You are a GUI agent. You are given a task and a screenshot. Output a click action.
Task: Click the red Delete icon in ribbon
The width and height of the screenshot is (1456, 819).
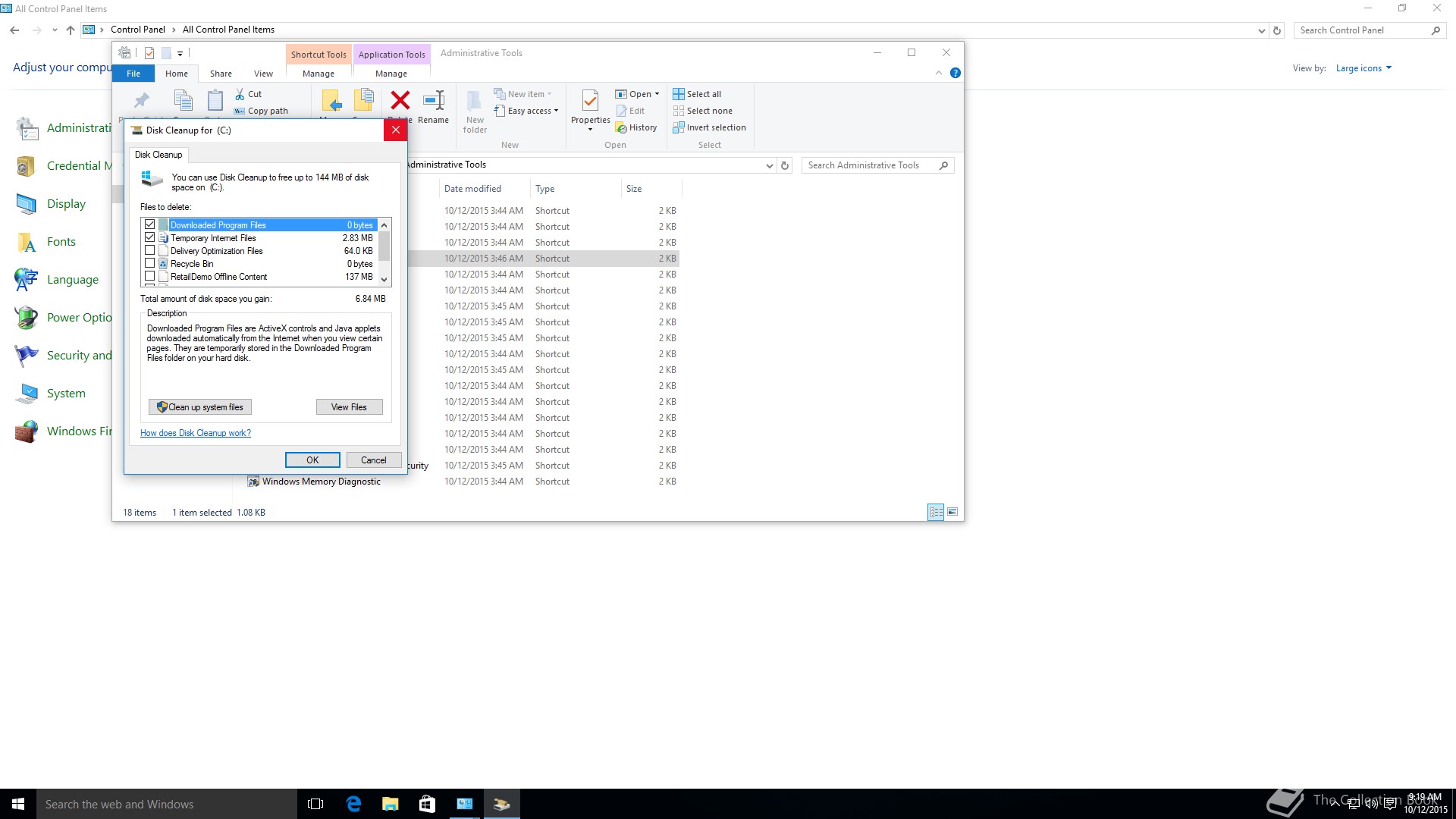pyautogui.click(x=400, y=100)
